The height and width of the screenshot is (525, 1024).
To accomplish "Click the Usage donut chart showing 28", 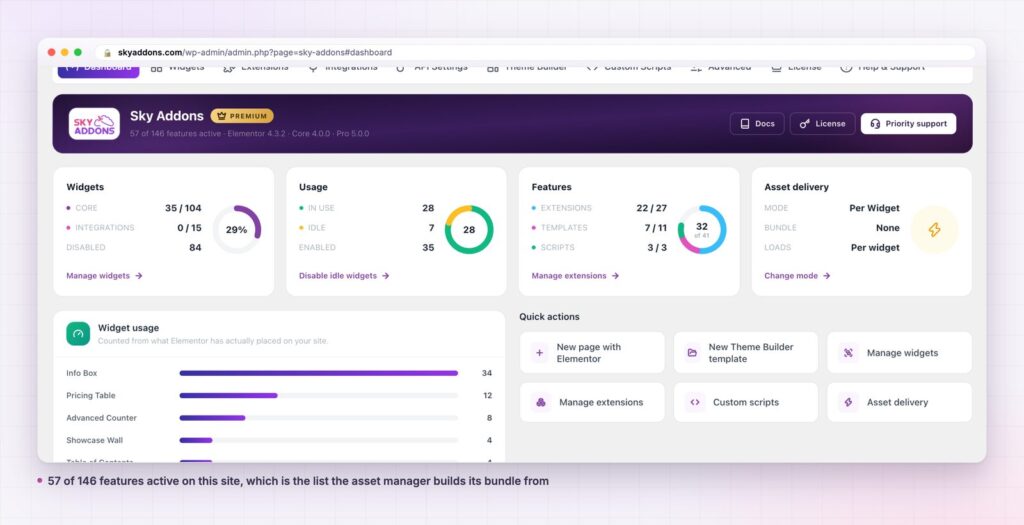I will point(469,229).
